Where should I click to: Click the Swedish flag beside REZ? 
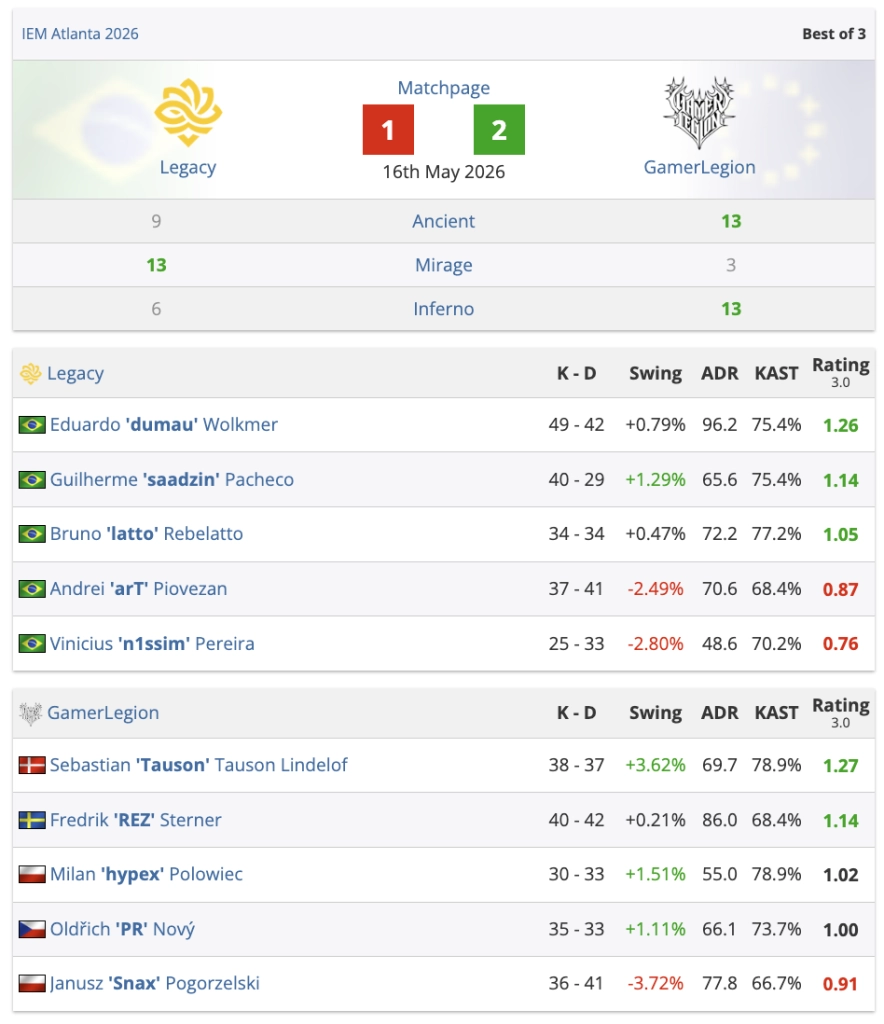coord(32,820)
